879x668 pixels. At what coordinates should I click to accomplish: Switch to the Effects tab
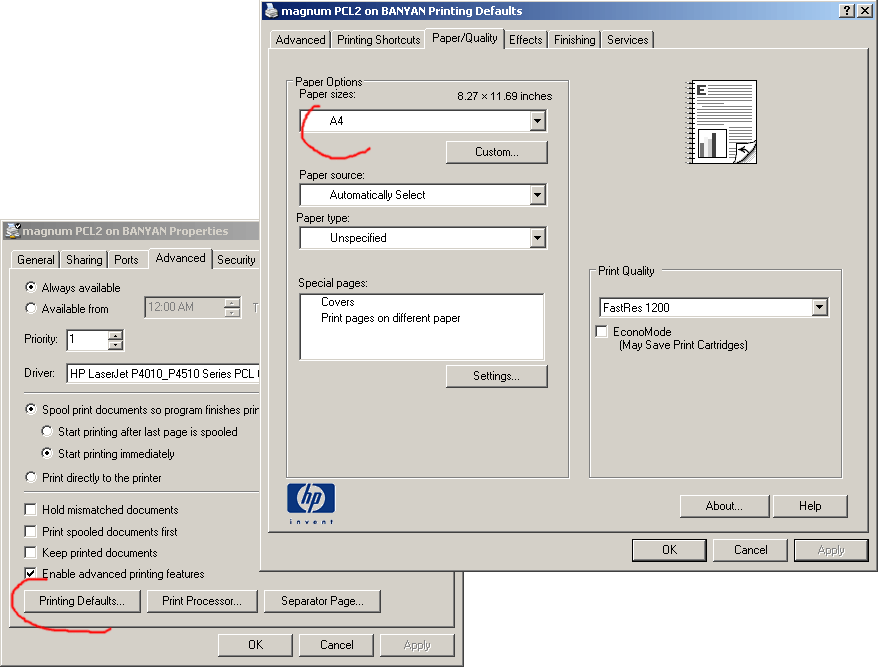(x=525, y=40)
